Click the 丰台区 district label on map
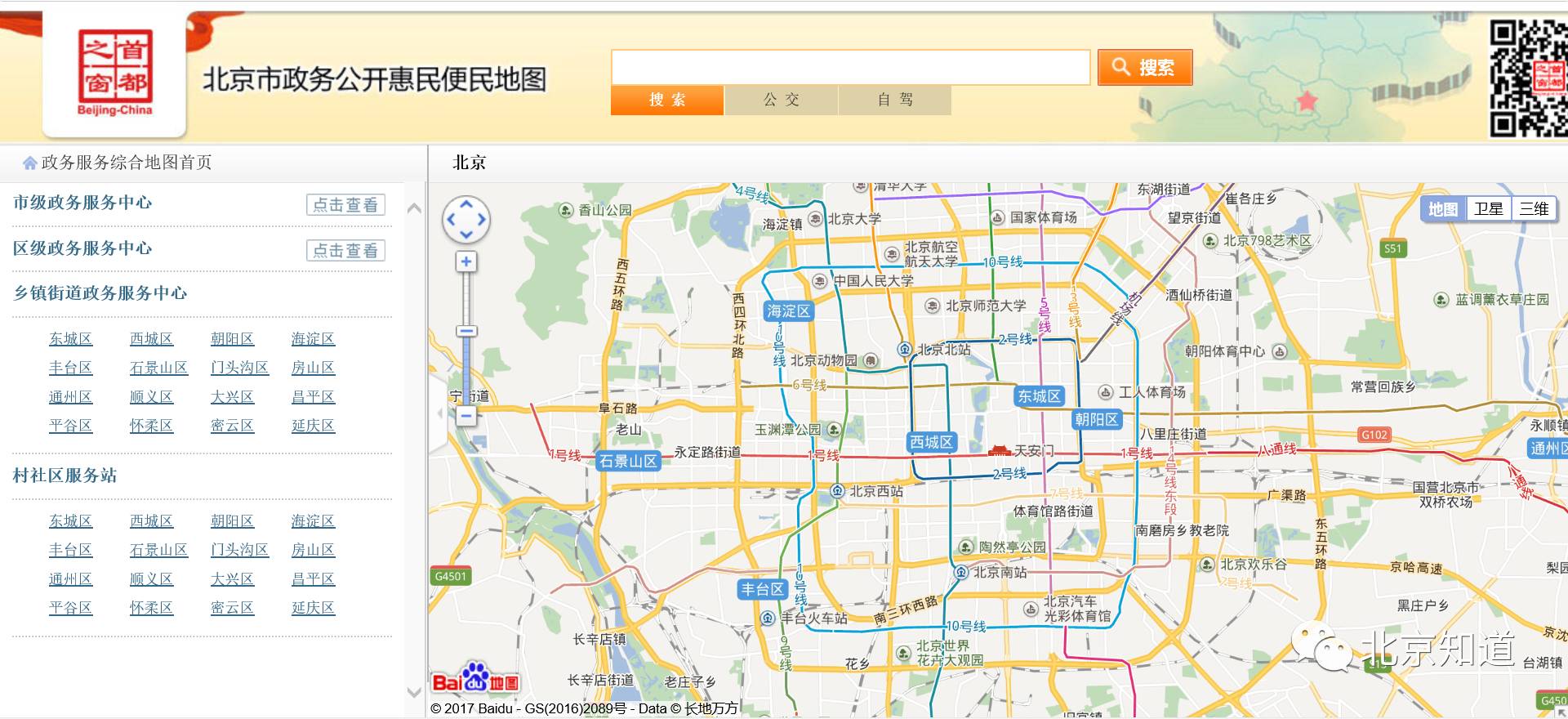 coord(762,589)
